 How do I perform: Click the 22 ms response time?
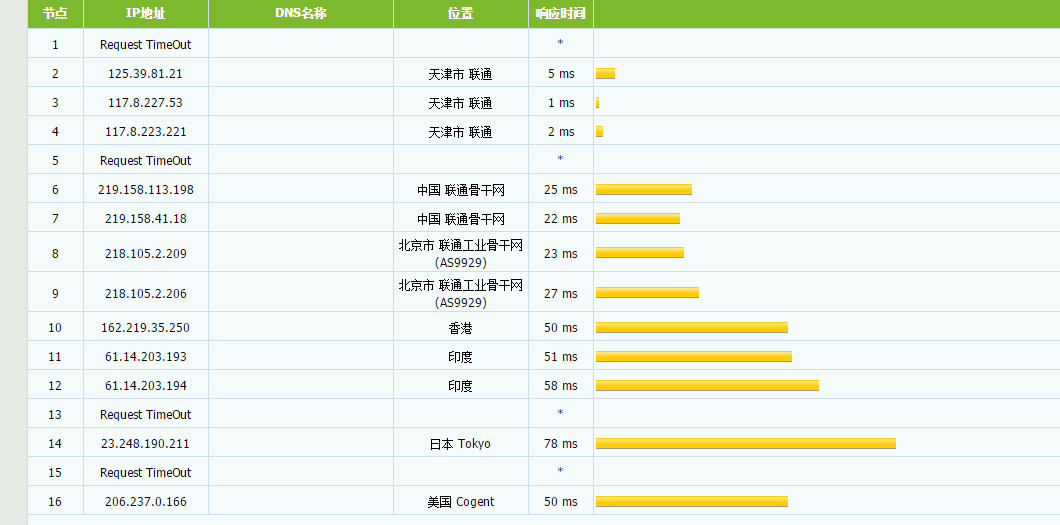click(x=561, y=219)
